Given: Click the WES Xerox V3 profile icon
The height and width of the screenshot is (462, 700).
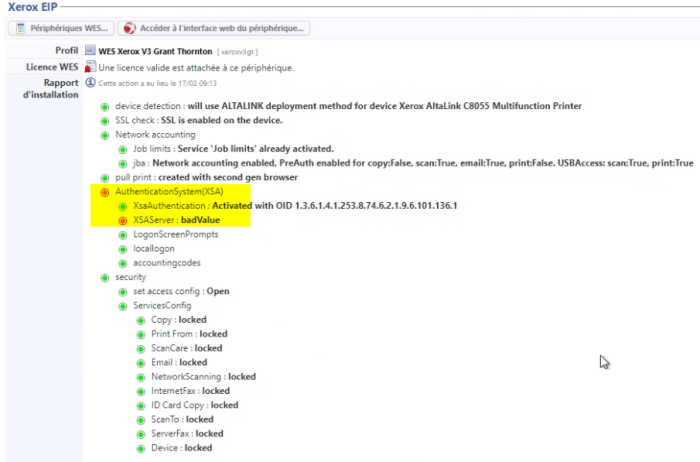Looking at the screenshot, I should coord(90,50).
